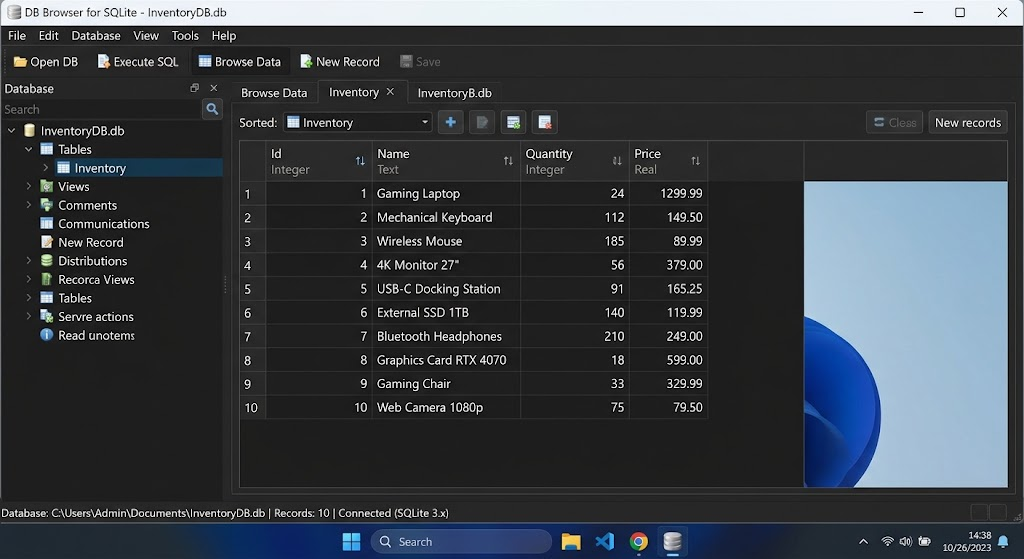Expand the collapsed Tables node below Recorca Views

29,298
